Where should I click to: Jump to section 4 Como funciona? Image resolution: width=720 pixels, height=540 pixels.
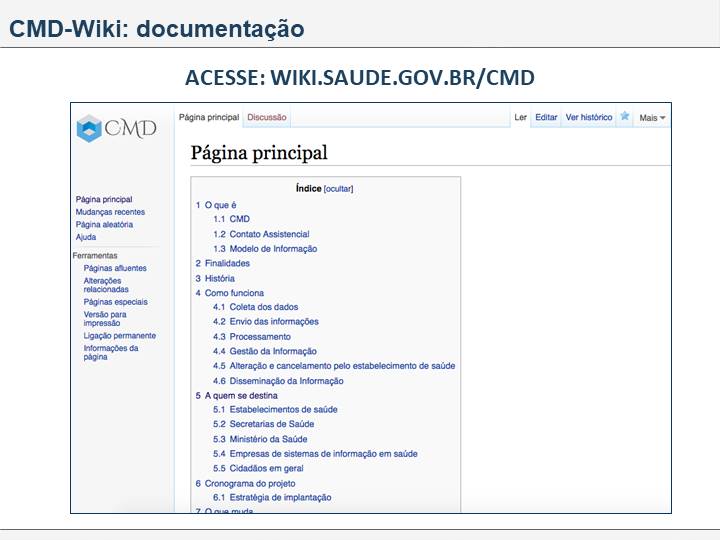point(230,292)
